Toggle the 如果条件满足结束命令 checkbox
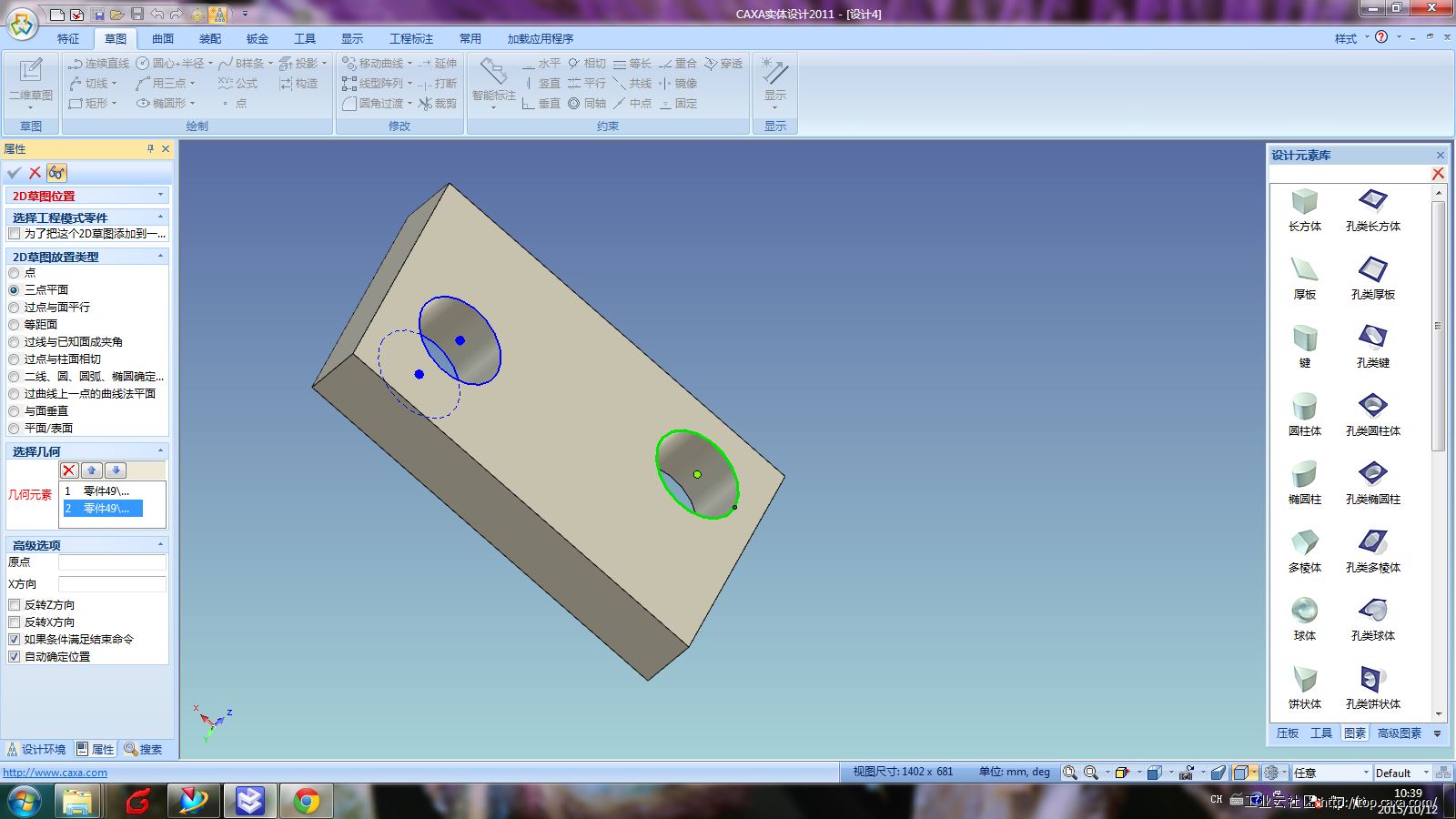This screenshot has width=1456, height=819. click(14, 640)
